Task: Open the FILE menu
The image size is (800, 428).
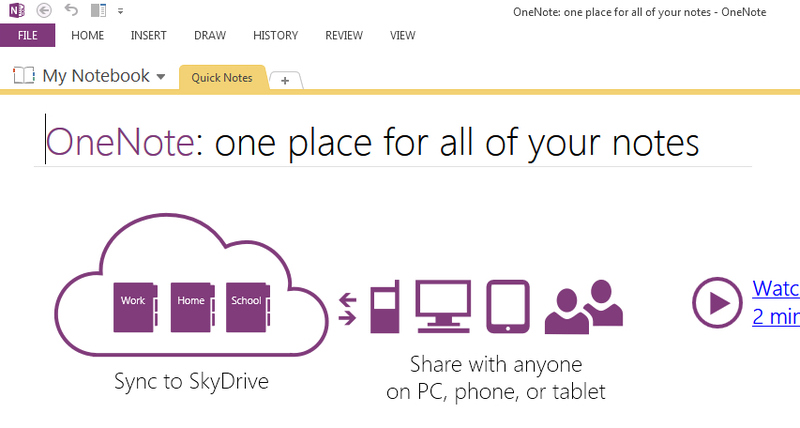Action: point(28,35)
